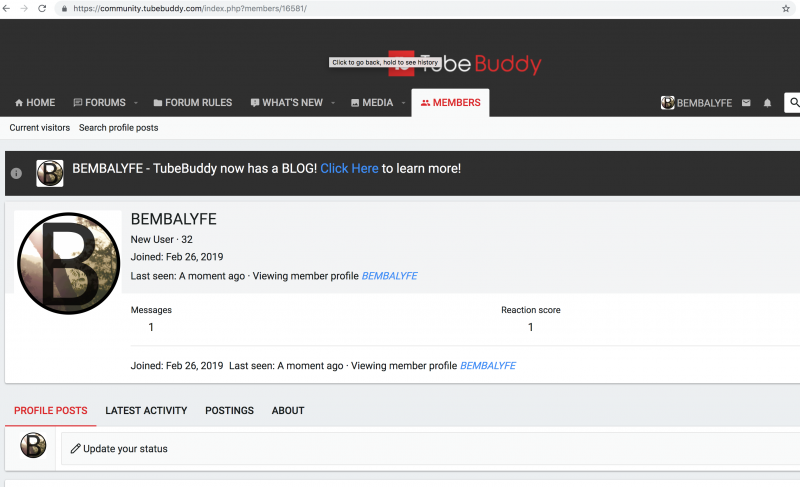Switch to the Latest Activity tab
The height and width of the screenshot is (487, 800).
click(x=146, y=411)
